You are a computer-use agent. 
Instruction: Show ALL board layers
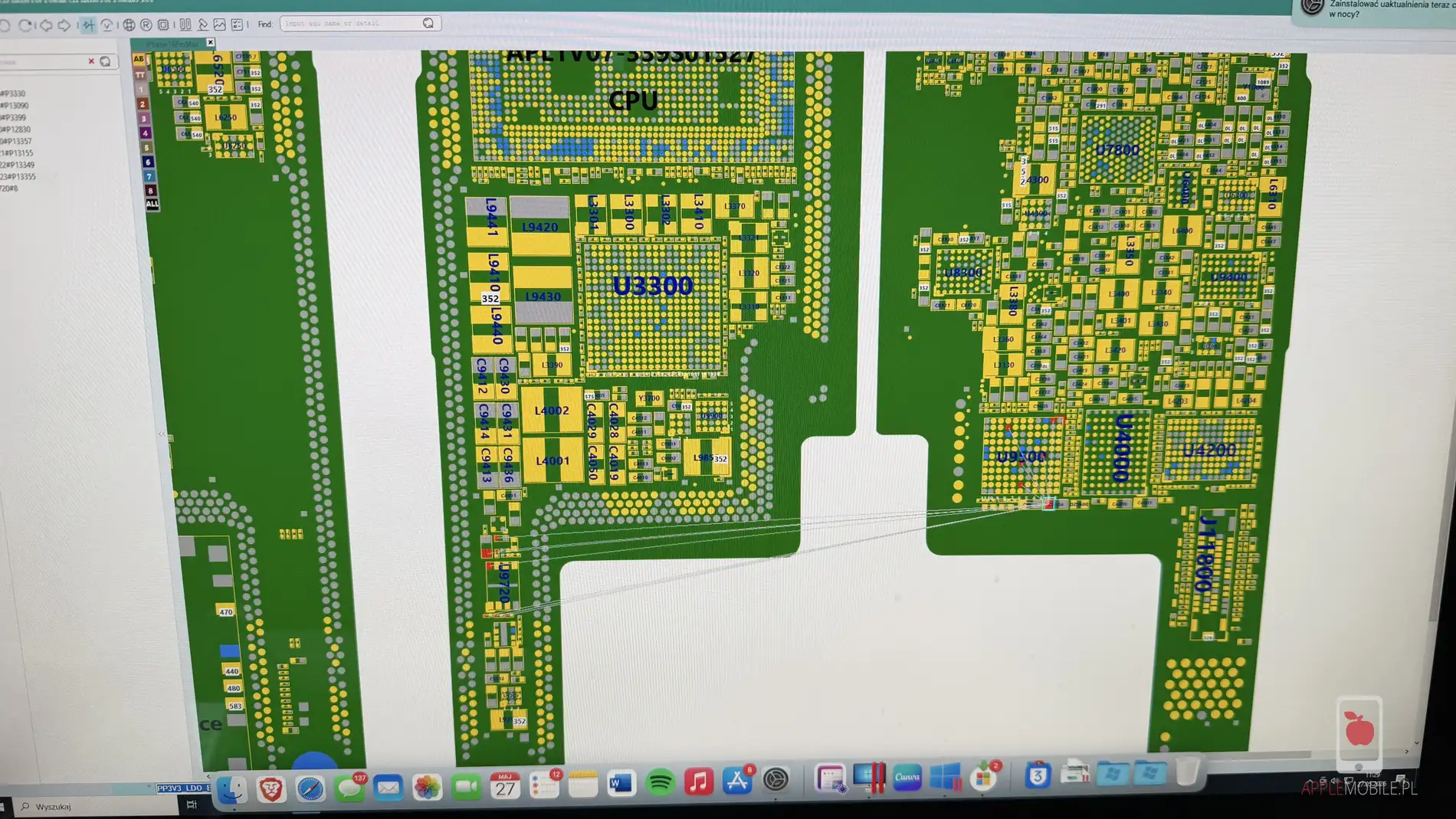click(x=152, y=204)
